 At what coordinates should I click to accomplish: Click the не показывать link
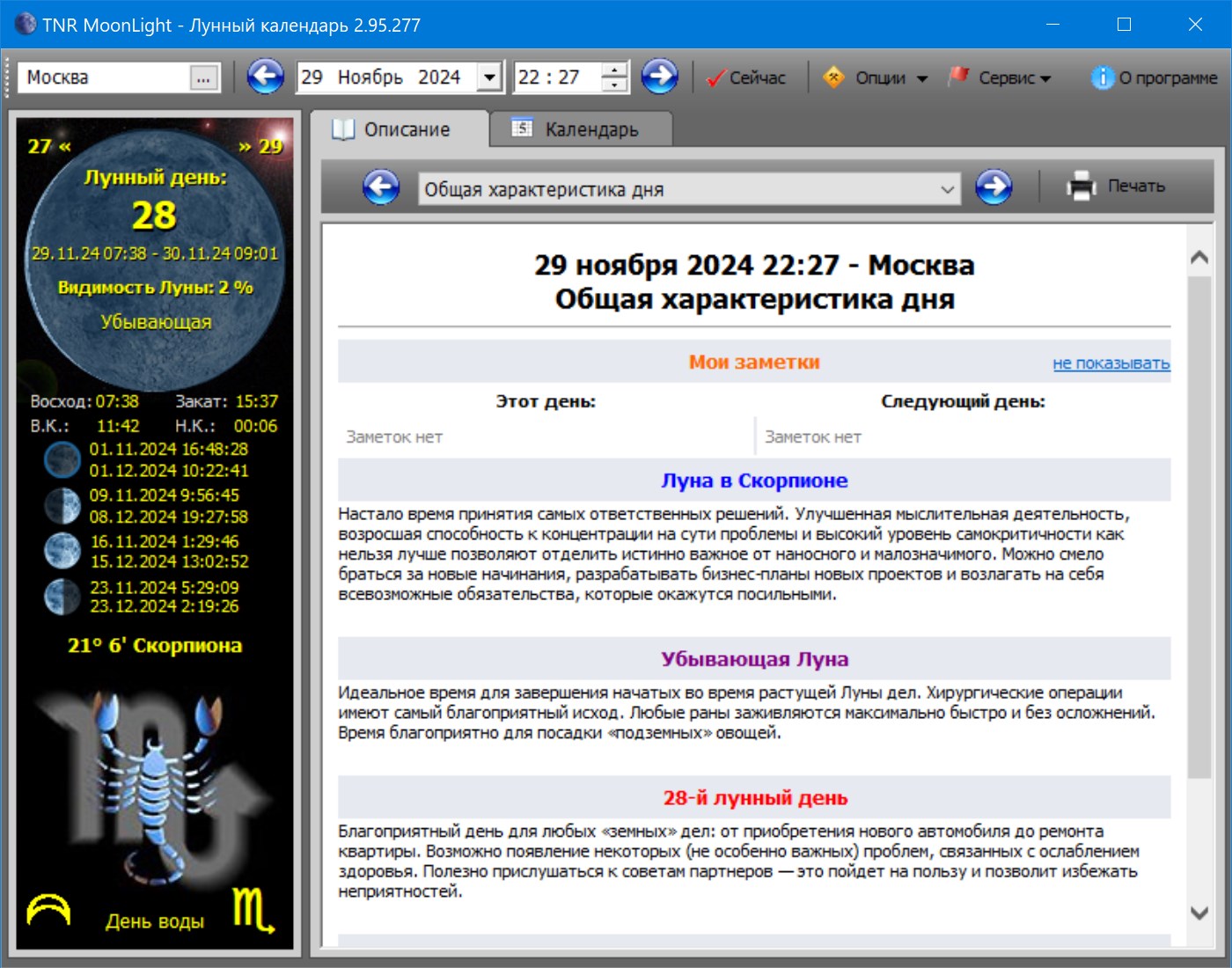(x=1111, y=363)
